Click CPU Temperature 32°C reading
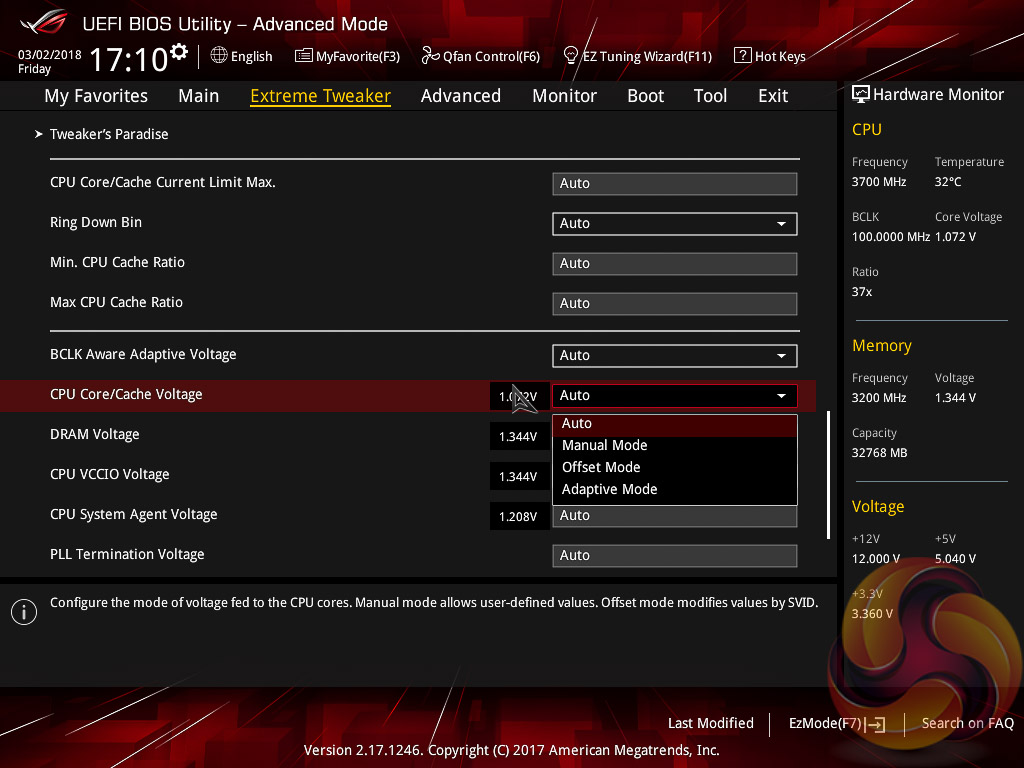 [x=948, y=182]
